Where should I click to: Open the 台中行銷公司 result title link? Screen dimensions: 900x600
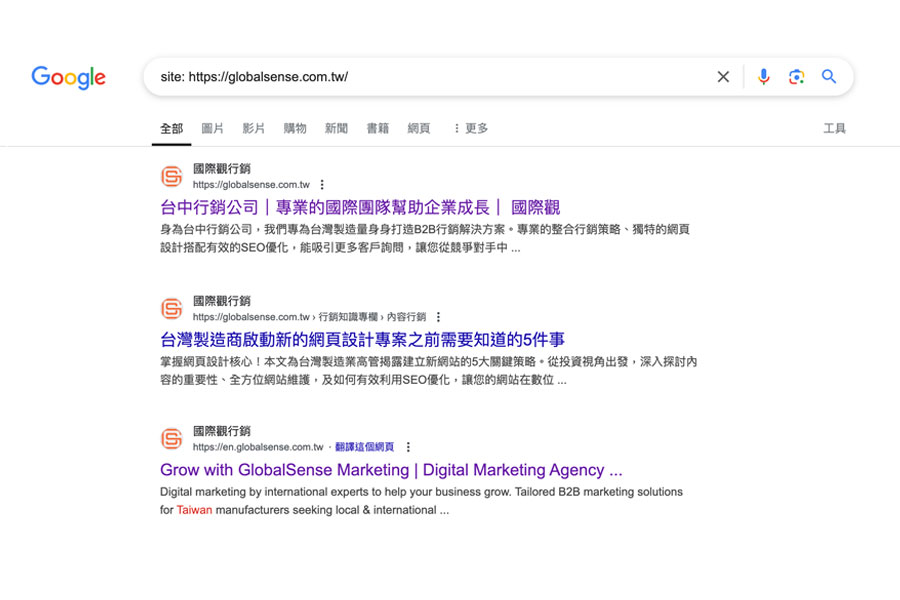coord(360,207)
